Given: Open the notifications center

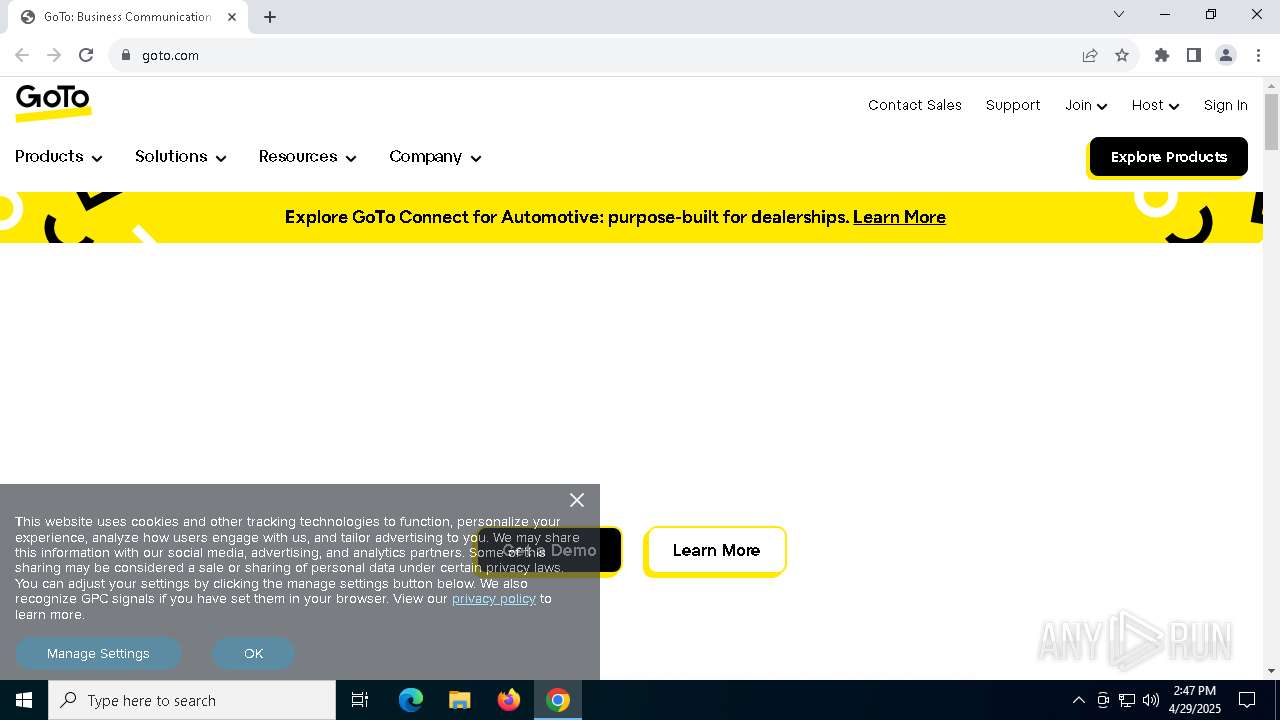Looking at the screenshot, I should pyautogui.click(x=1247, y=700).
